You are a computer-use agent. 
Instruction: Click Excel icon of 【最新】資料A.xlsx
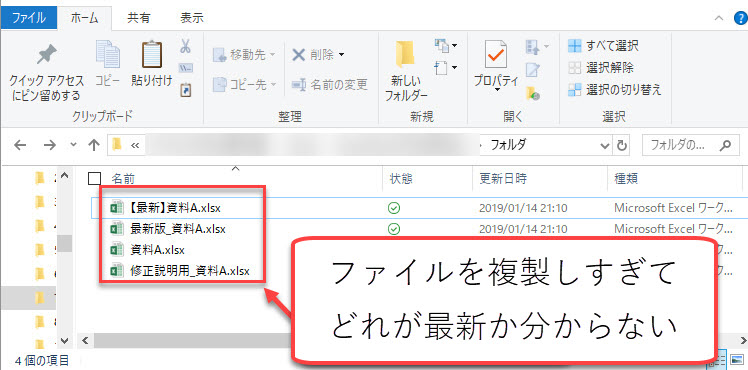tap(117, 208)
